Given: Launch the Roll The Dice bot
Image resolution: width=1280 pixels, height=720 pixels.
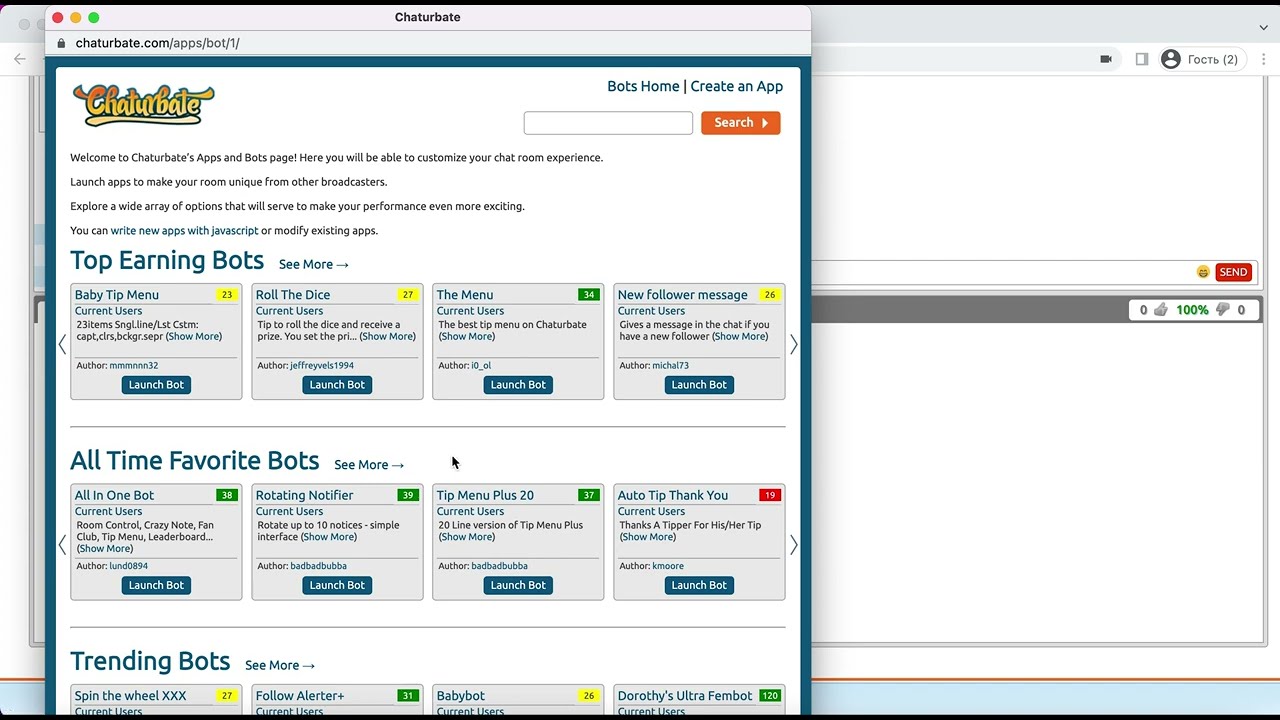Looking at the screenshot, I should (x=337, y=385).
